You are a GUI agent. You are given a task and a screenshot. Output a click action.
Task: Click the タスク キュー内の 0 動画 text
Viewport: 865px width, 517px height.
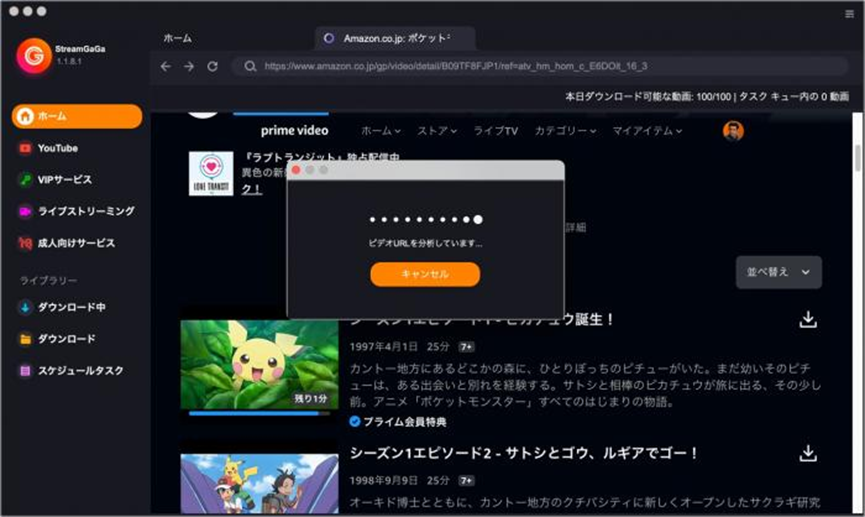point(794,97)
